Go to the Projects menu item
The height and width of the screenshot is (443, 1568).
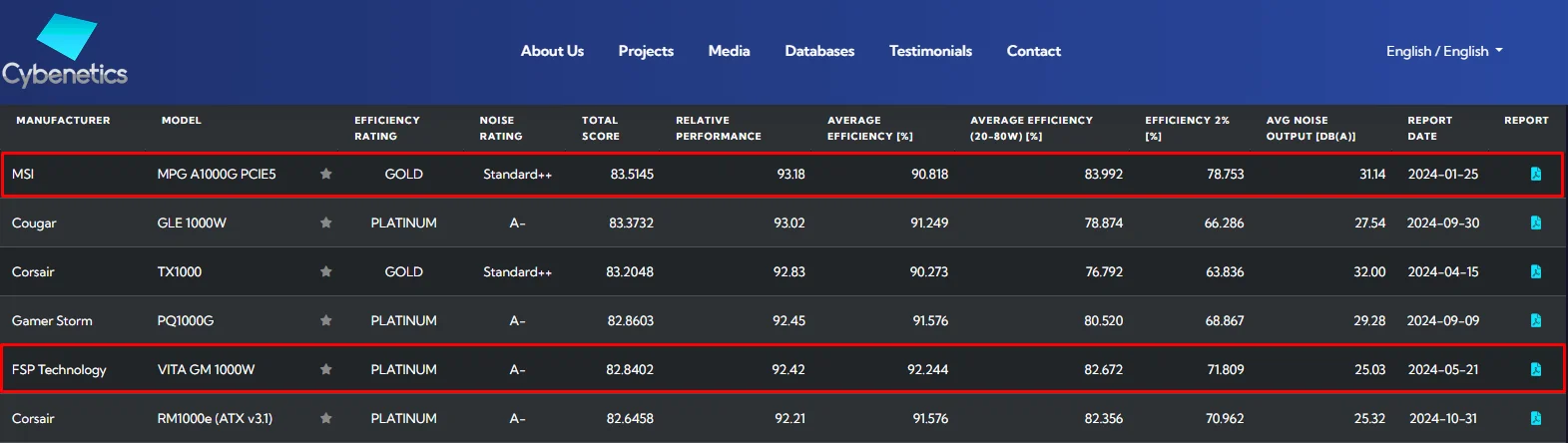click(x=646, y=51)
